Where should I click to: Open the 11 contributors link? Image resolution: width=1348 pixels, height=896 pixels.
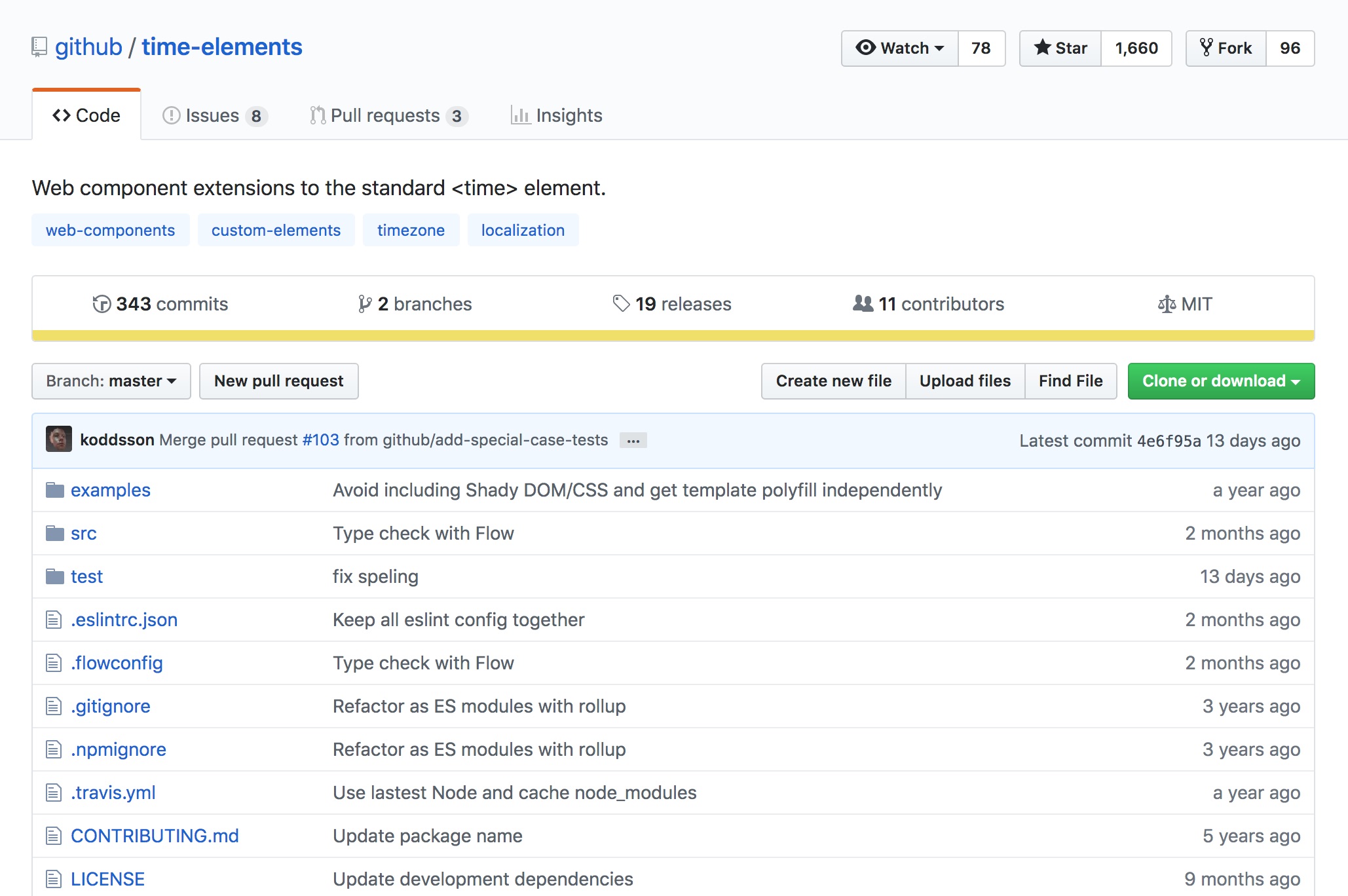coord(929,304)
